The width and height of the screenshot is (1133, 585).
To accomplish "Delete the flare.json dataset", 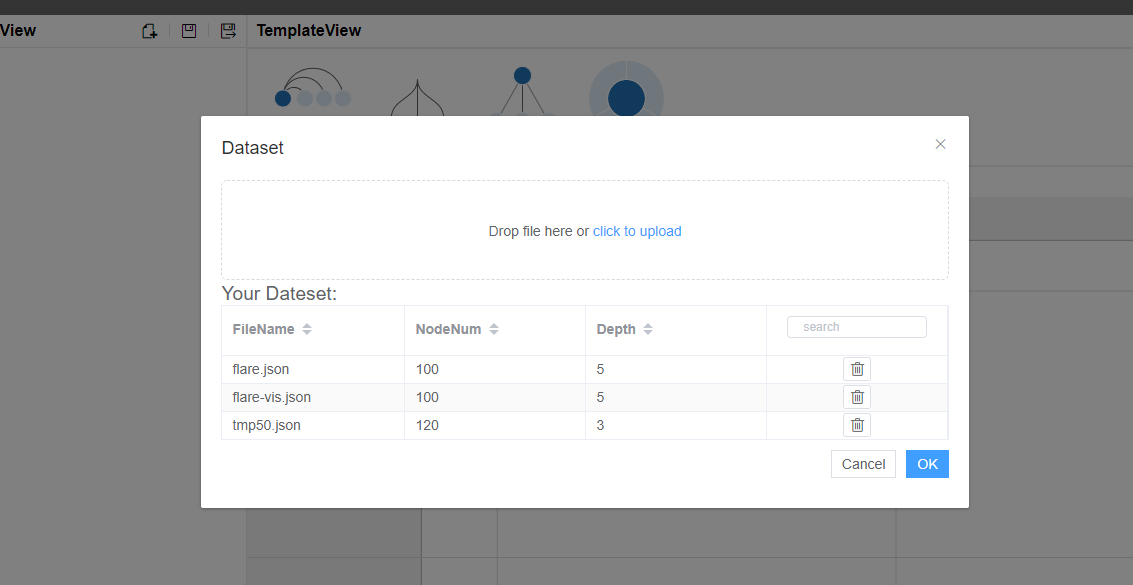I will click(856, 369).
